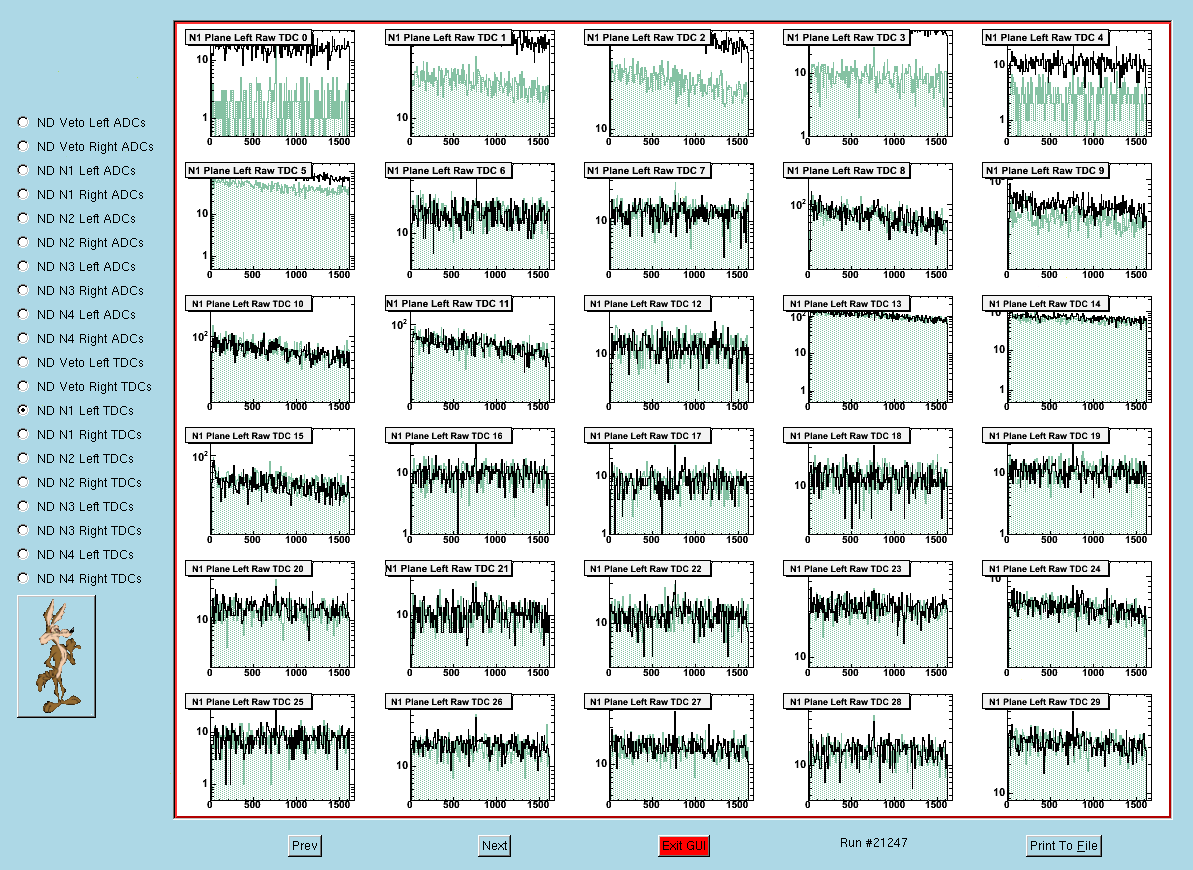Select ND N1 Left ADCs option
The image size is (1193, 870).
(x=24, y=170)
